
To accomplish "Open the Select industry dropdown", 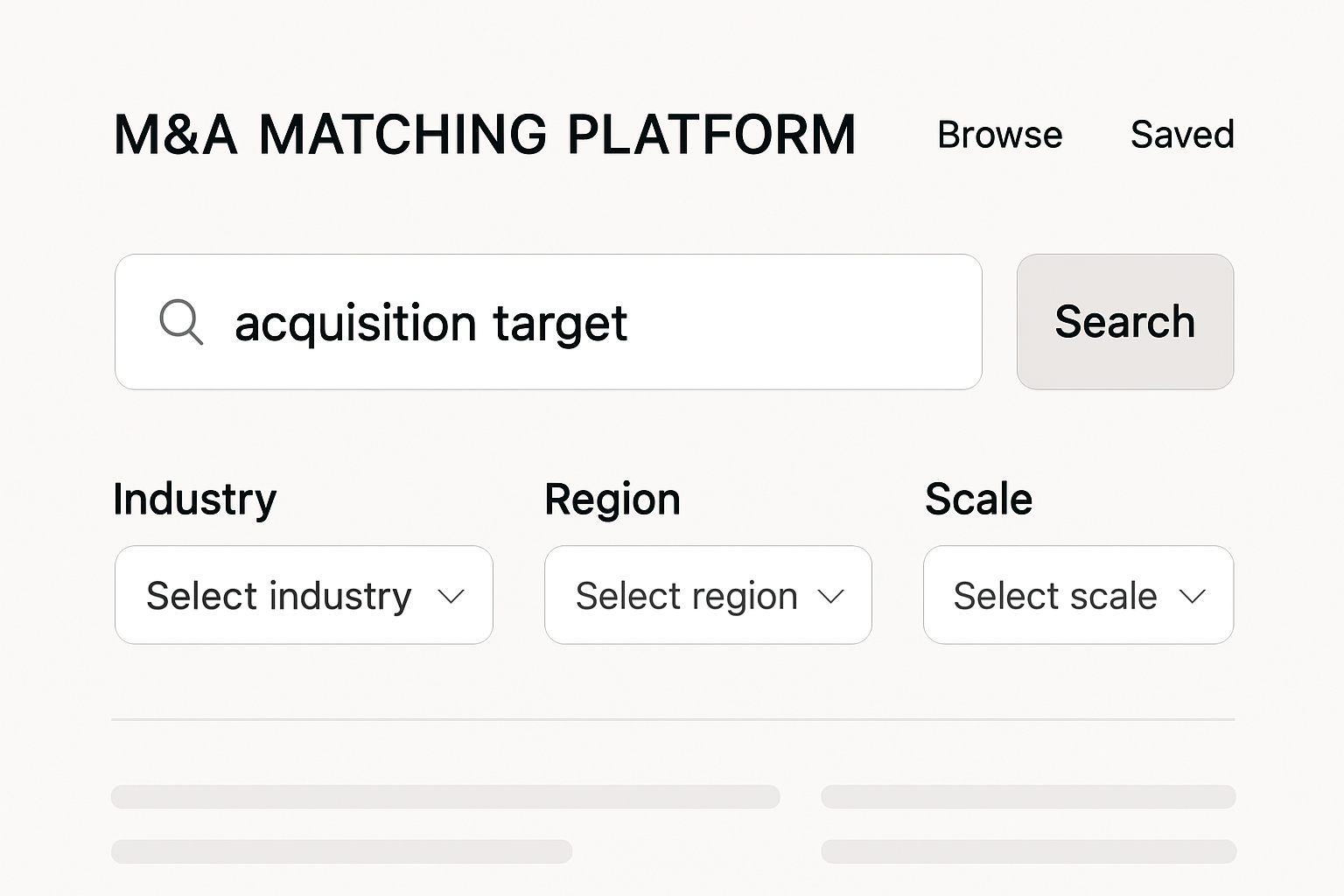I will (x=304, y=595).
